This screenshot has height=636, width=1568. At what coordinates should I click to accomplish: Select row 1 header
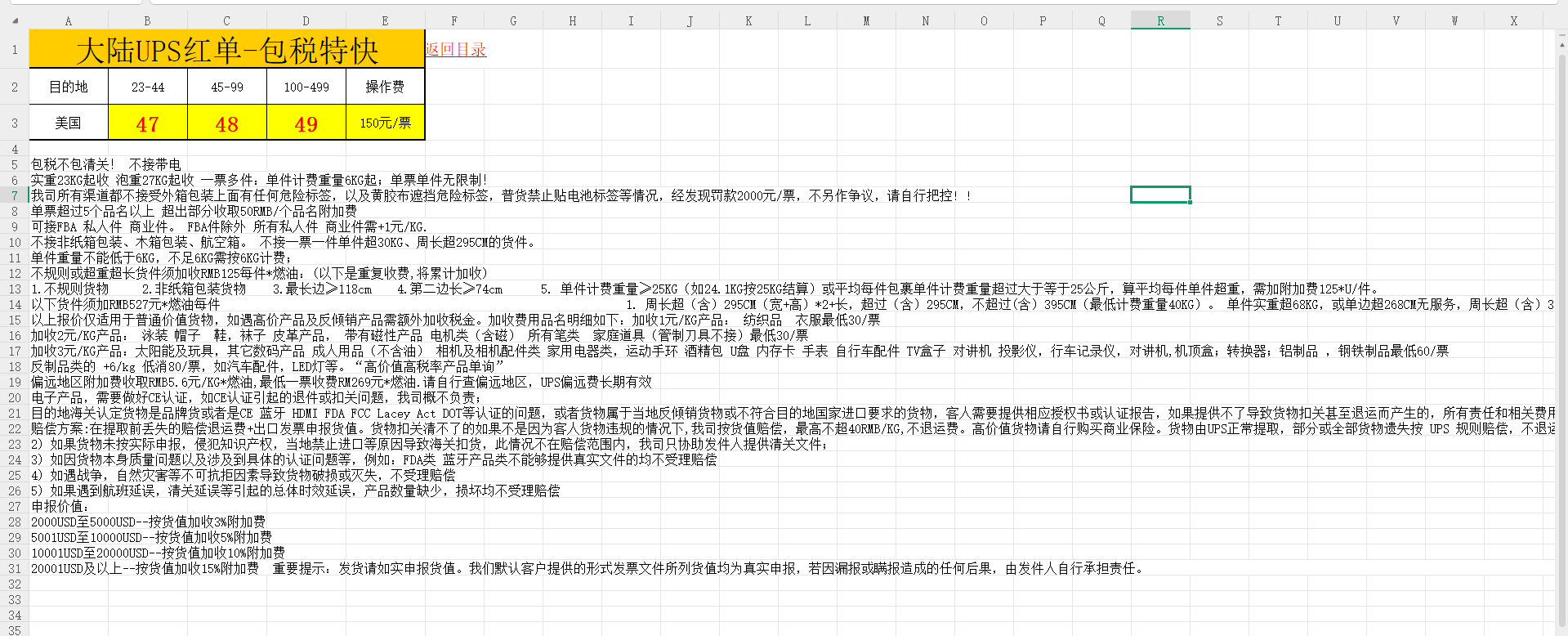15,50
